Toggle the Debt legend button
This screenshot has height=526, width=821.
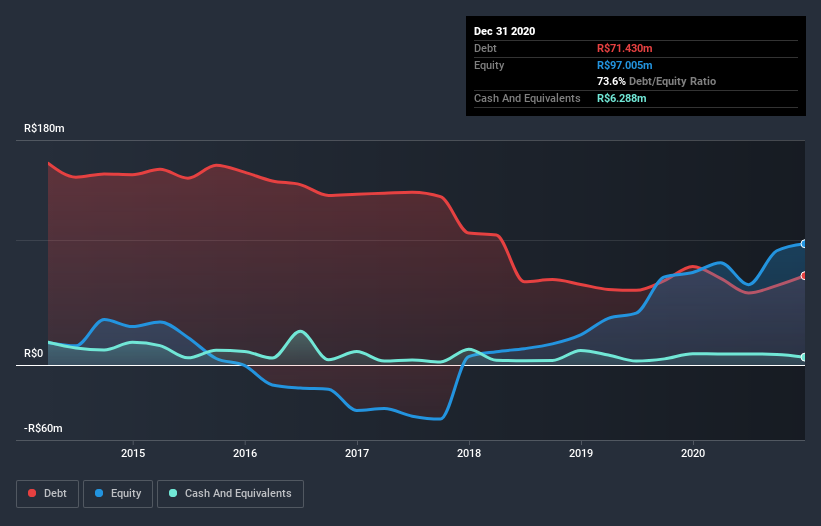[48, 494]
